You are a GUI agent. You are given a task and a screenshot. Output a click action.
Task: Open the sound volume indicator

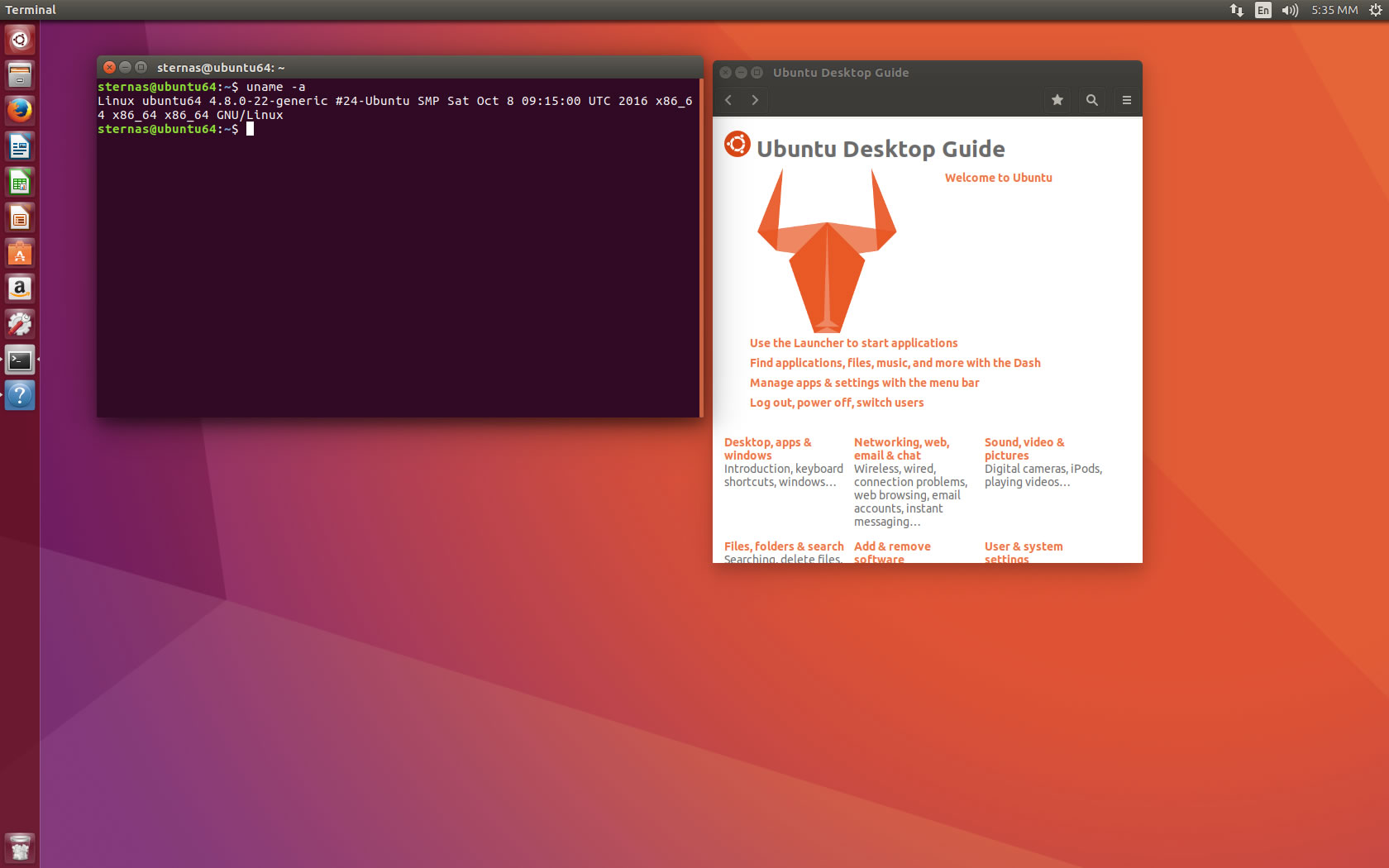point(1290,10)
